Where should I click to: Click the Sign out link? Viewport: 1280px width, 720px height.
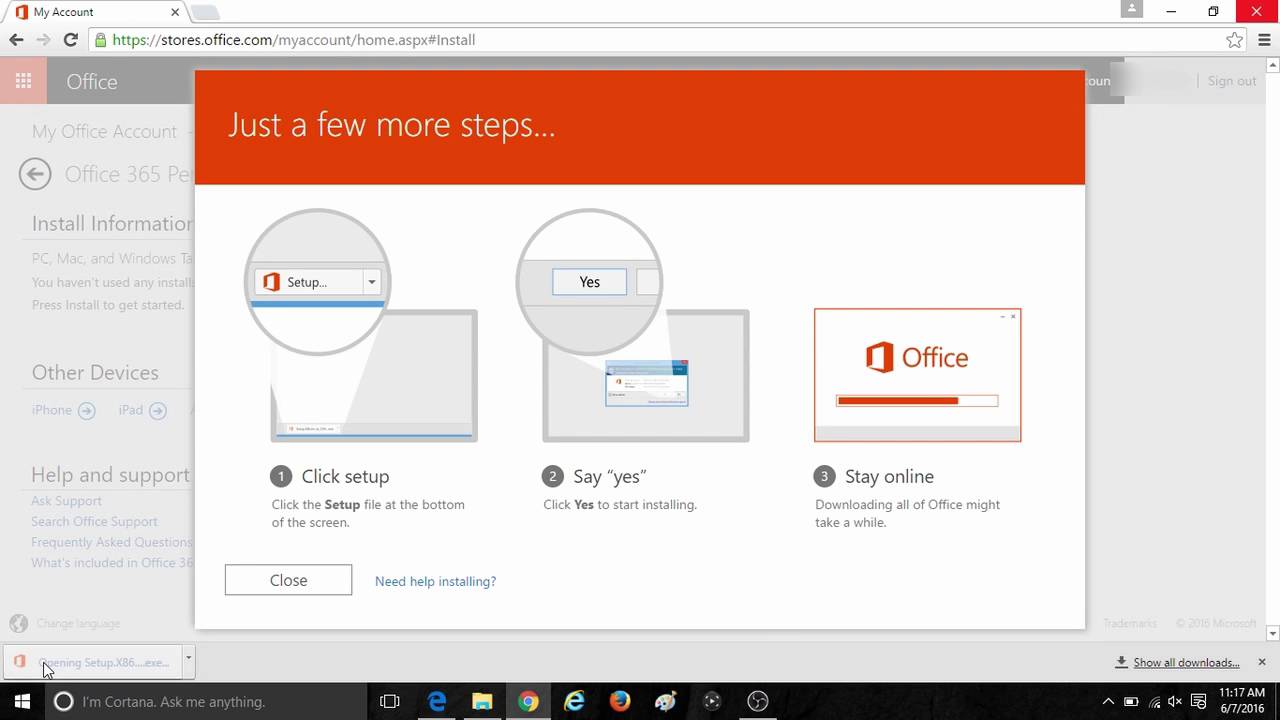pos(1231,81)
